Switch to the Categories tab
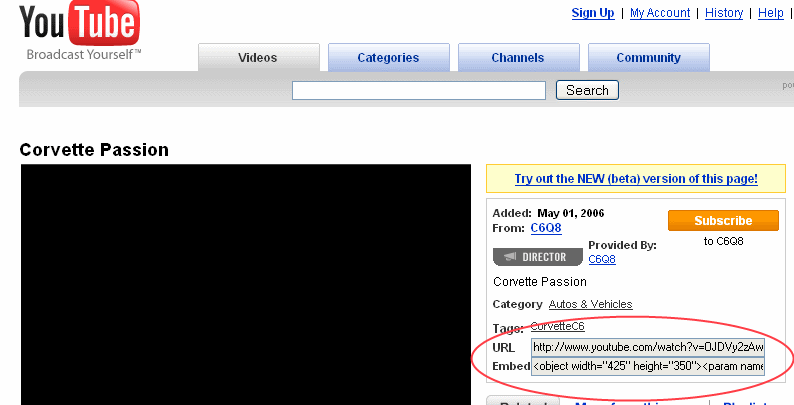Viewport: 794px width, 405px height. (388, 57)
